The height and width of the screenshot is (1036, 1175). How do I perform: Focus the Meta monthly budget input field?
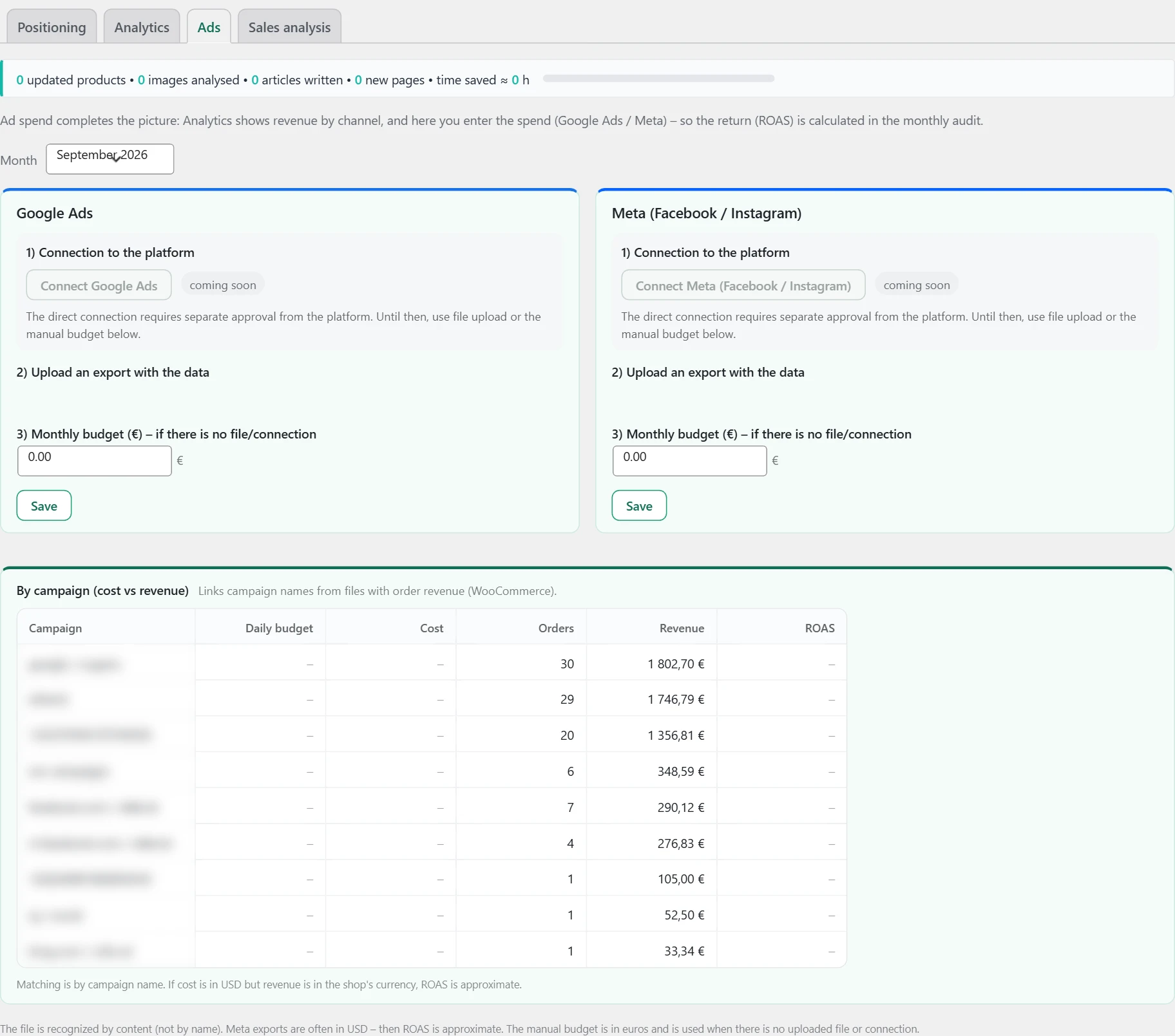click(x=689, y=460)
